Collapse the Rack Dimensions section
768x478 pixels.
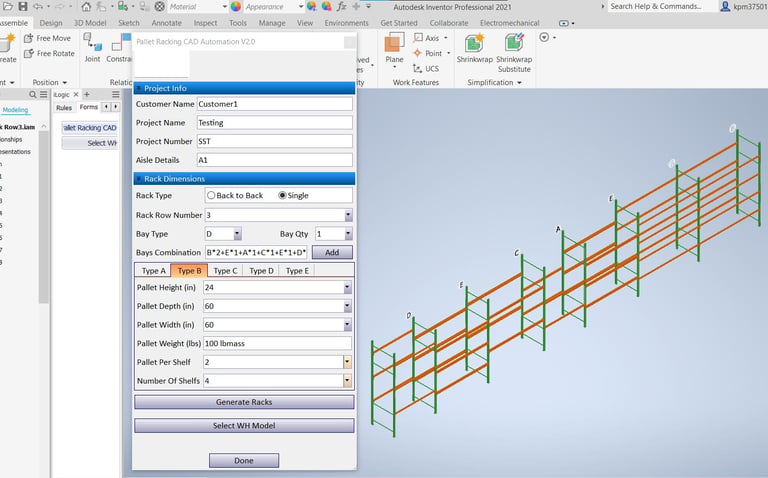click(x=139, y=179)
